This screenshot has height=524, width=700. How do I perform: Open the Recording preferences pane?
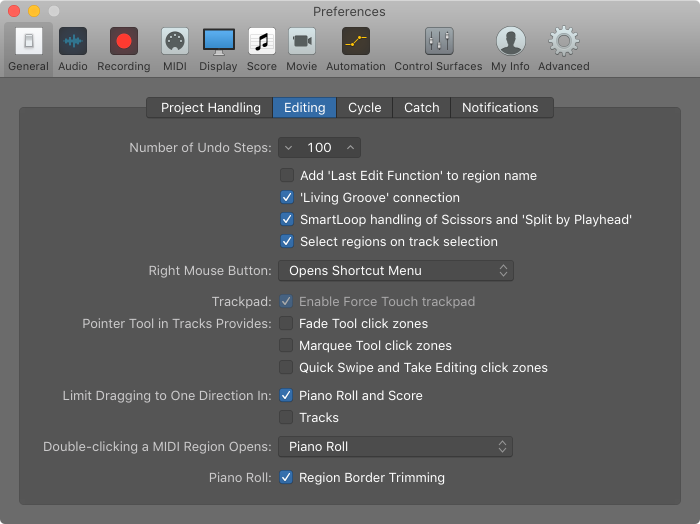click(124, 49)
